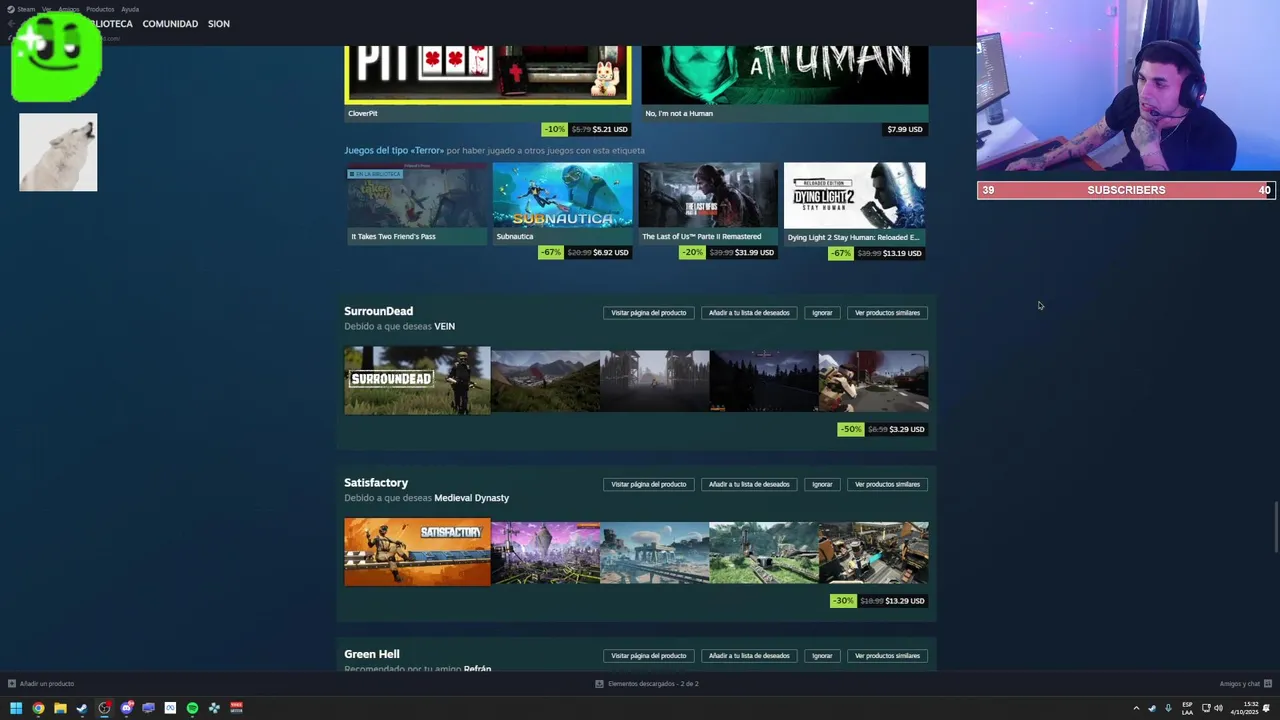Click SurrounDead $3.29 USD price

coord(907,429)
